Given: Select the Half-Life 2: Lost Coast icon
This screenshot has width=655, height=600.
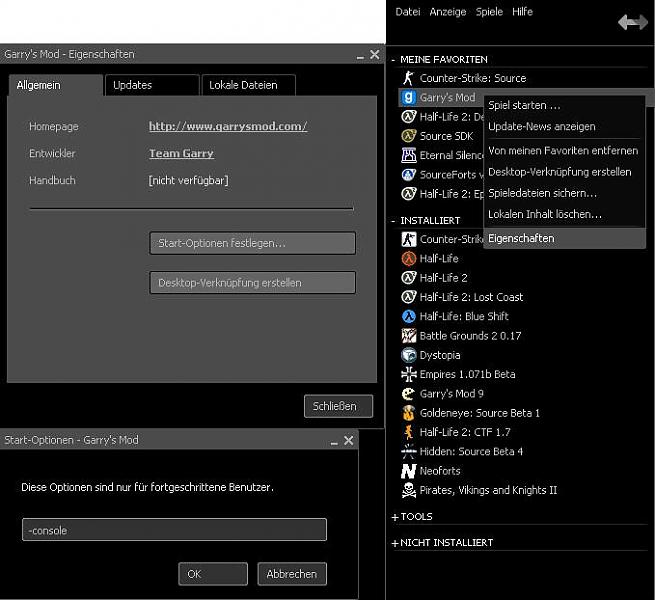Looking at the screenshot, I should [x=408, y=297].
